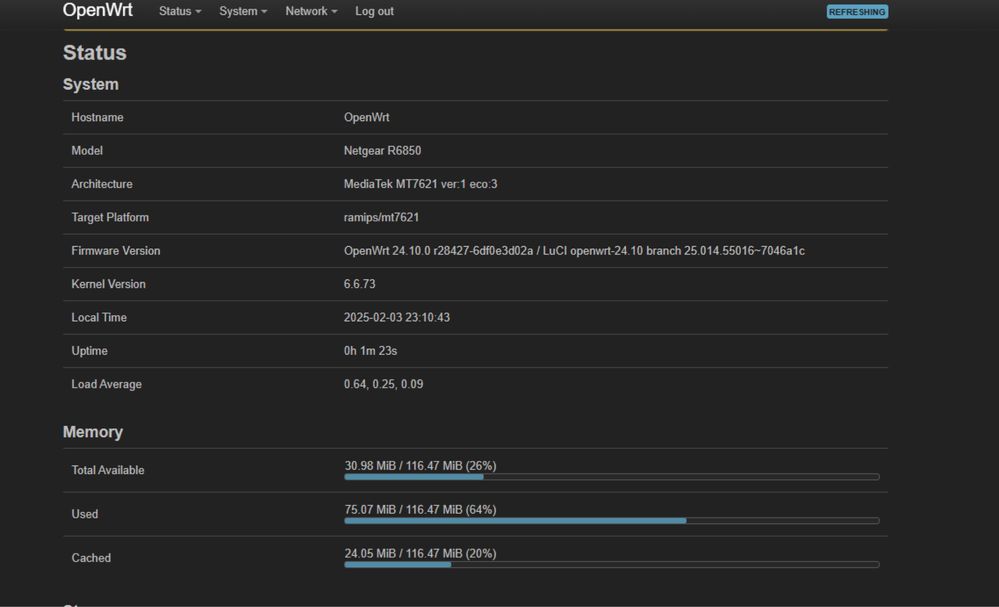Select the 24.05 MiB / 116.47 MiB (20%) text
Viewport: 999px width, 607px height.
(420, 553)
